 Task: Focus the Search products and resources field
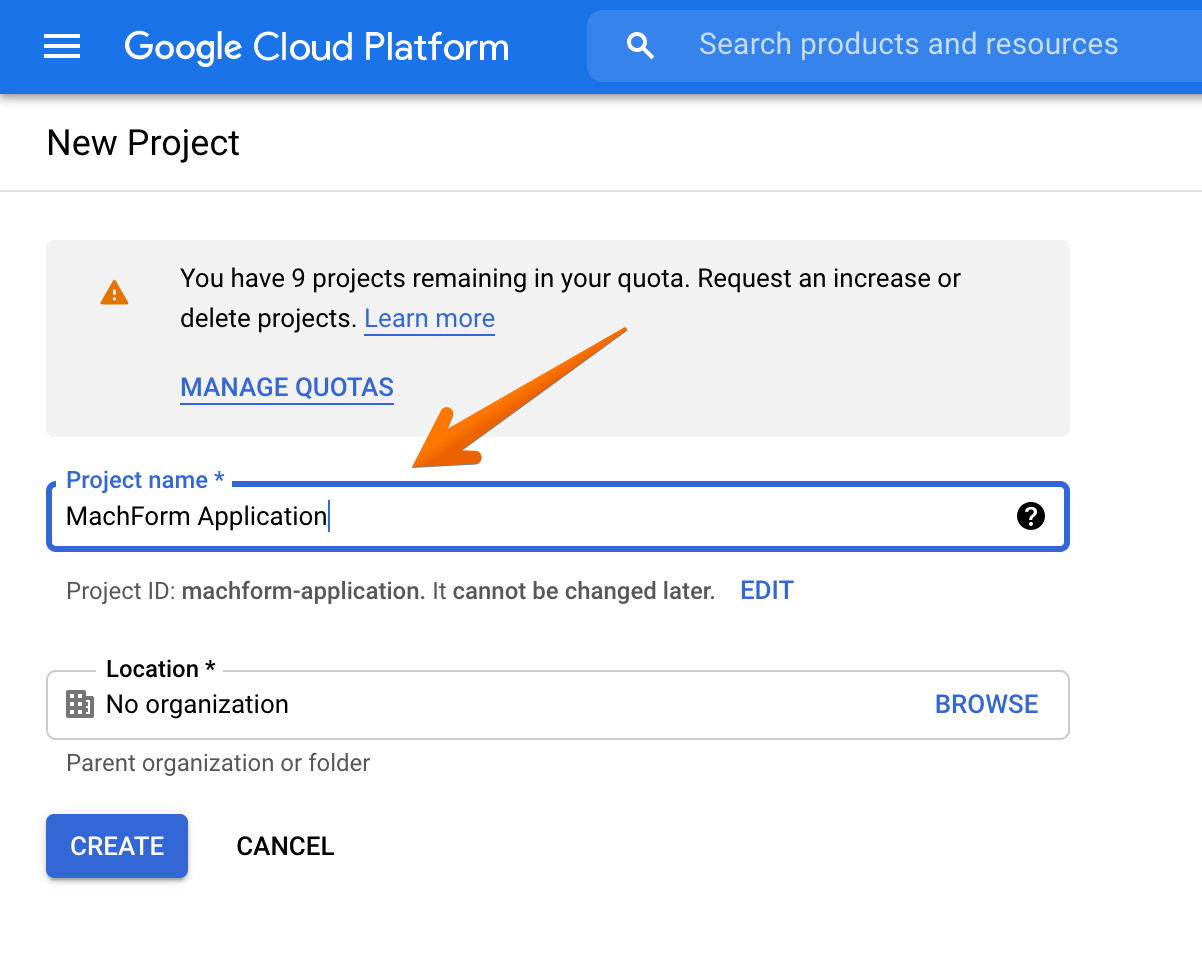[908, 45]
